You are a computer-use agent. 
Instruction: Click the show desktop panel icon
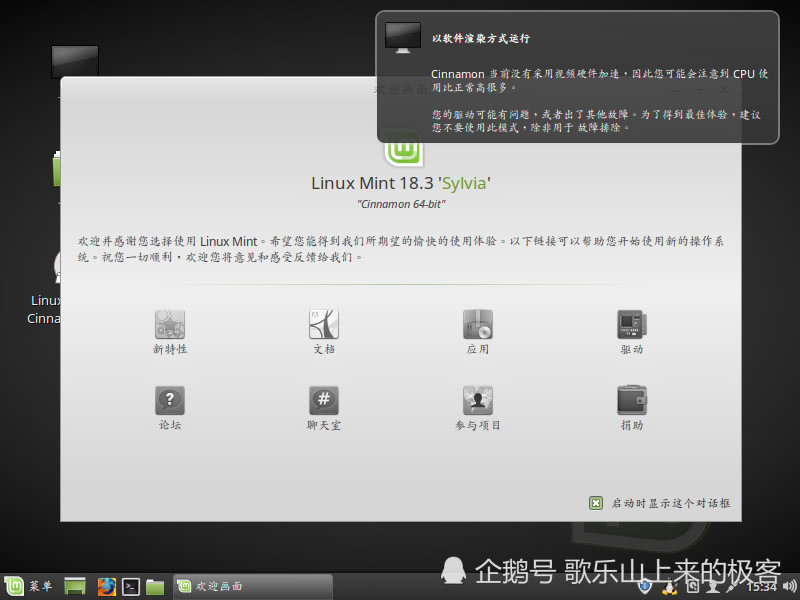75,586
